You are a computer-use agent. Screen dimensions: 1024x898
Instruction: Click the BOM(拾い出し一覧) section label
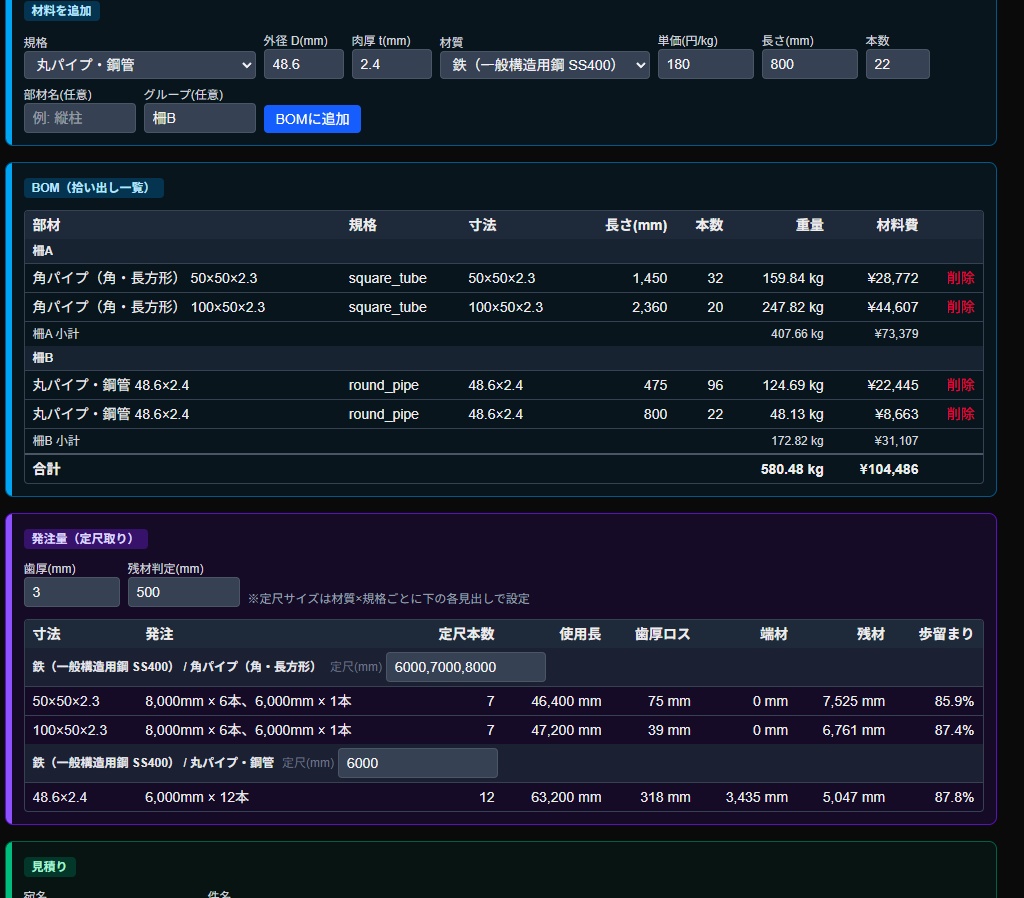pyautogui.click(x=93, y=188)
